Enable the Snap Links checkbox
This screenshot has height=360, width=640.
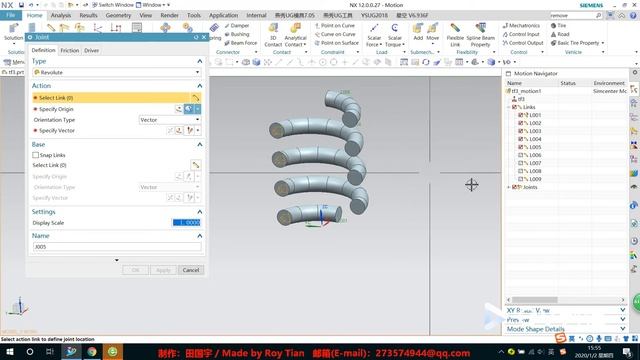36,155
